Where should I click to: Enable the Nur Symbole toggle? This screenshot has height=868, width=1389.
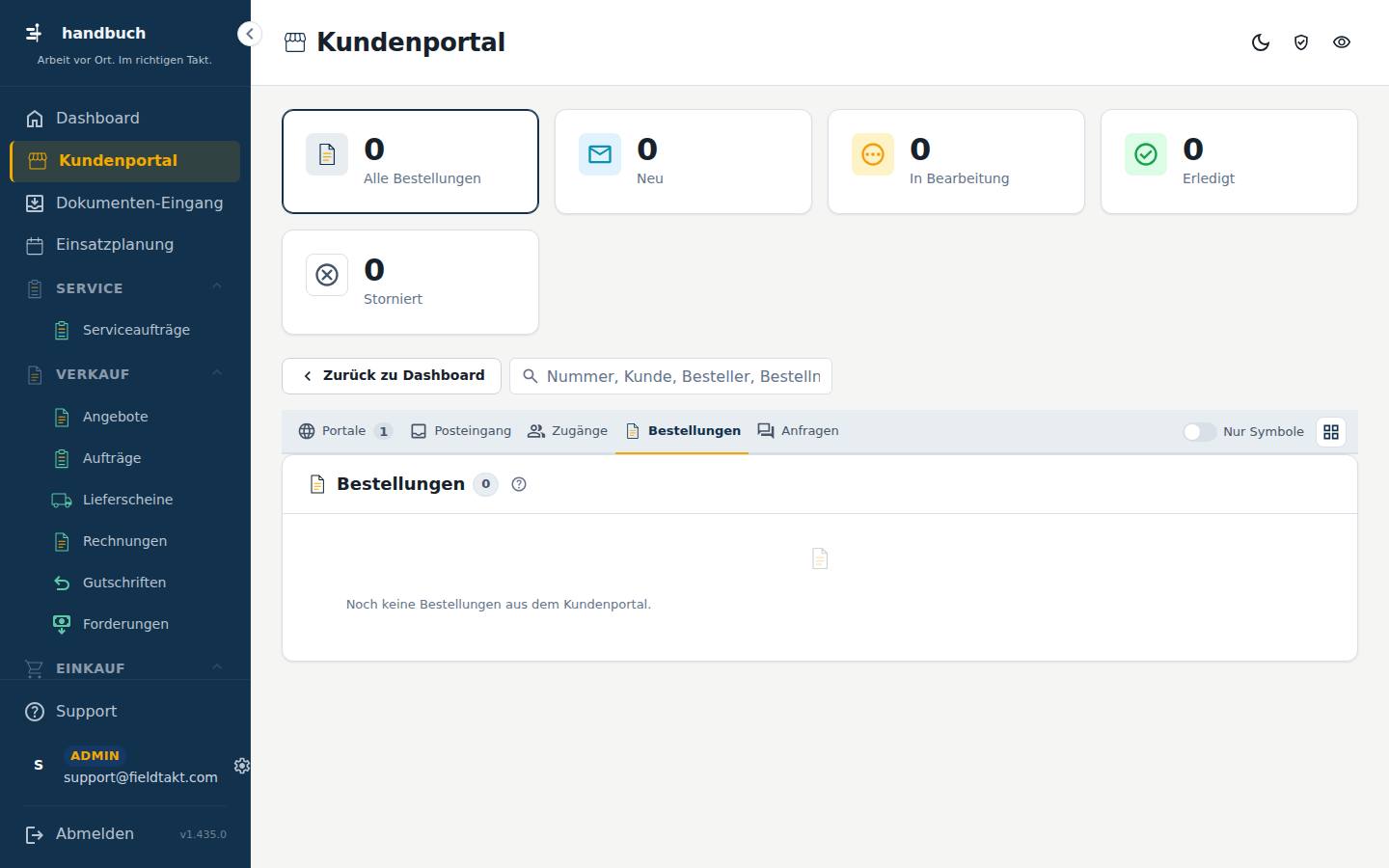click(x=1199, y=432)
